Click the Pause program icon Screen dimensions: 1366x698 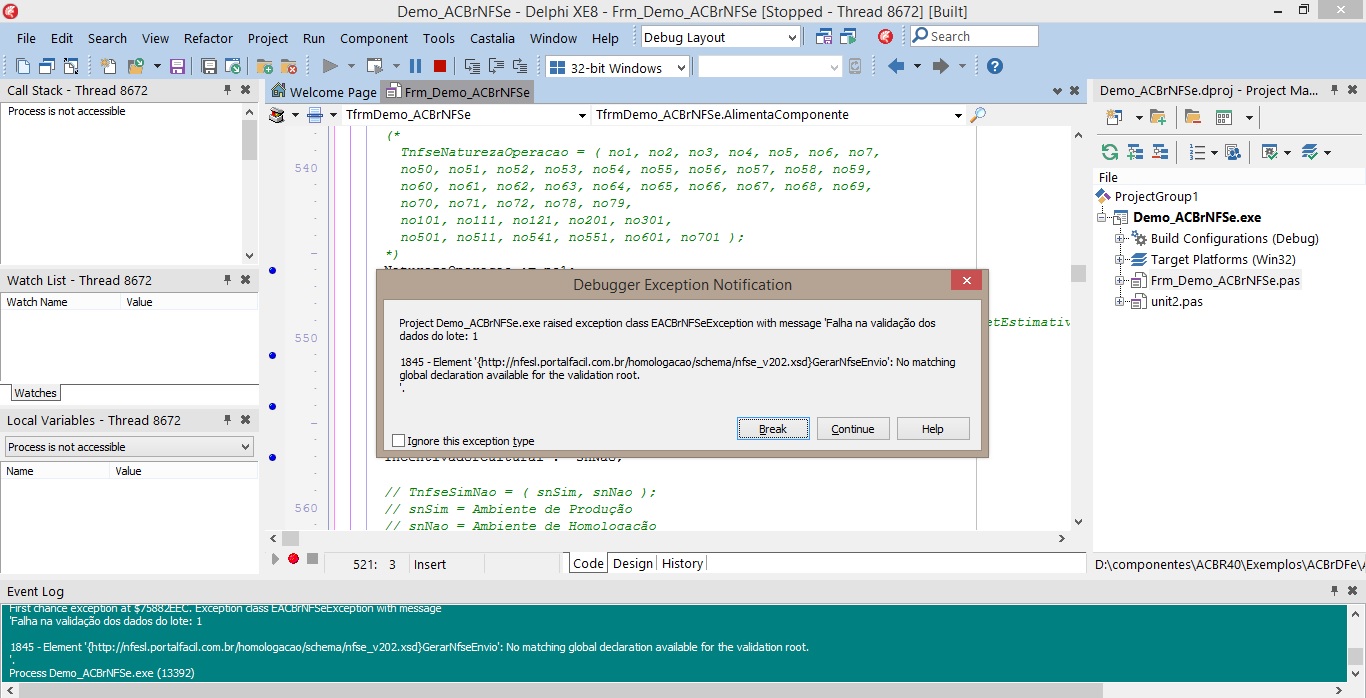[416, 67]
